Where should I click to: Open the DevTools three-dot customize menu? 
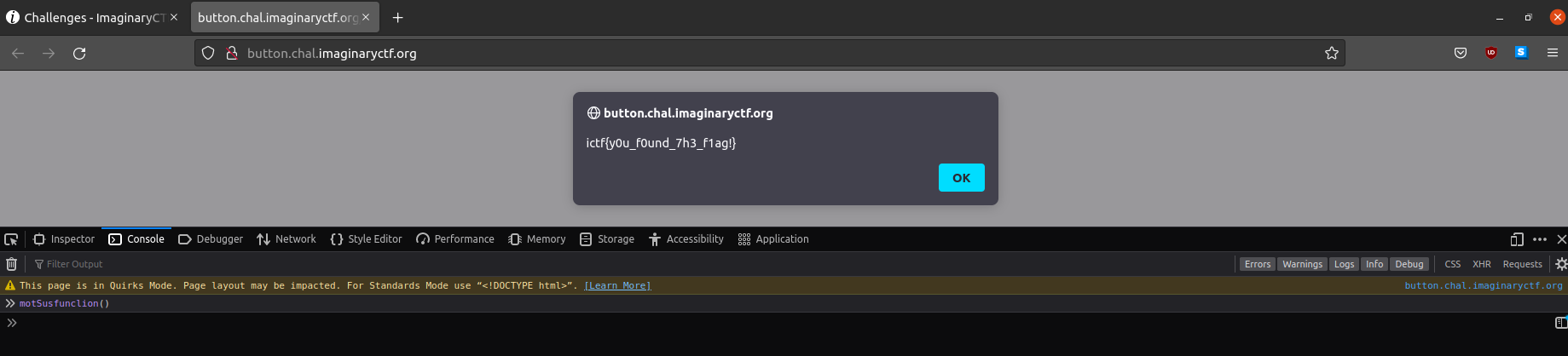click(1539, 239)
